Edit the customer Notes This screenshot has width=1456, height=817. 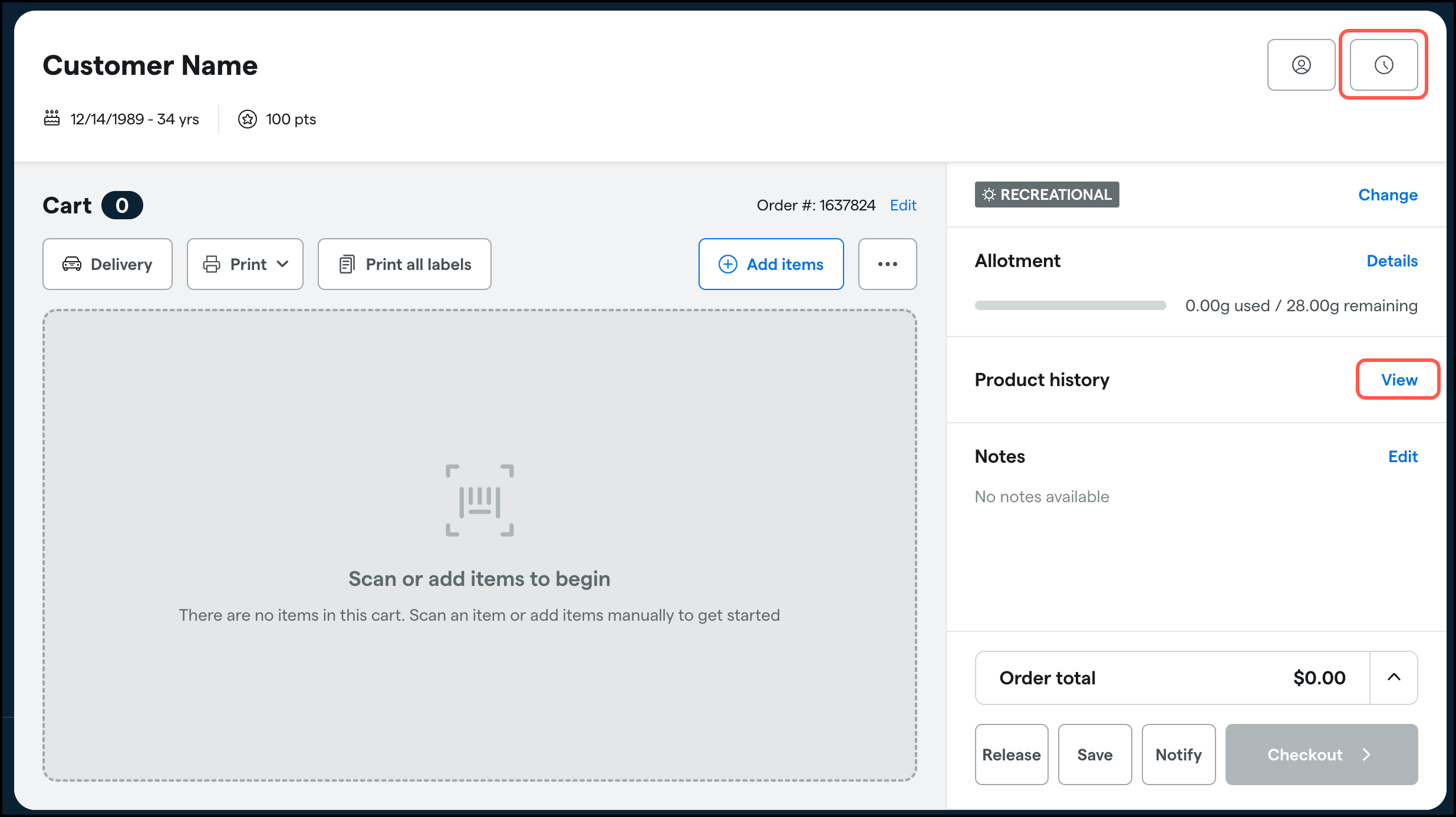pyautogui.click(x=1404, y=456)
